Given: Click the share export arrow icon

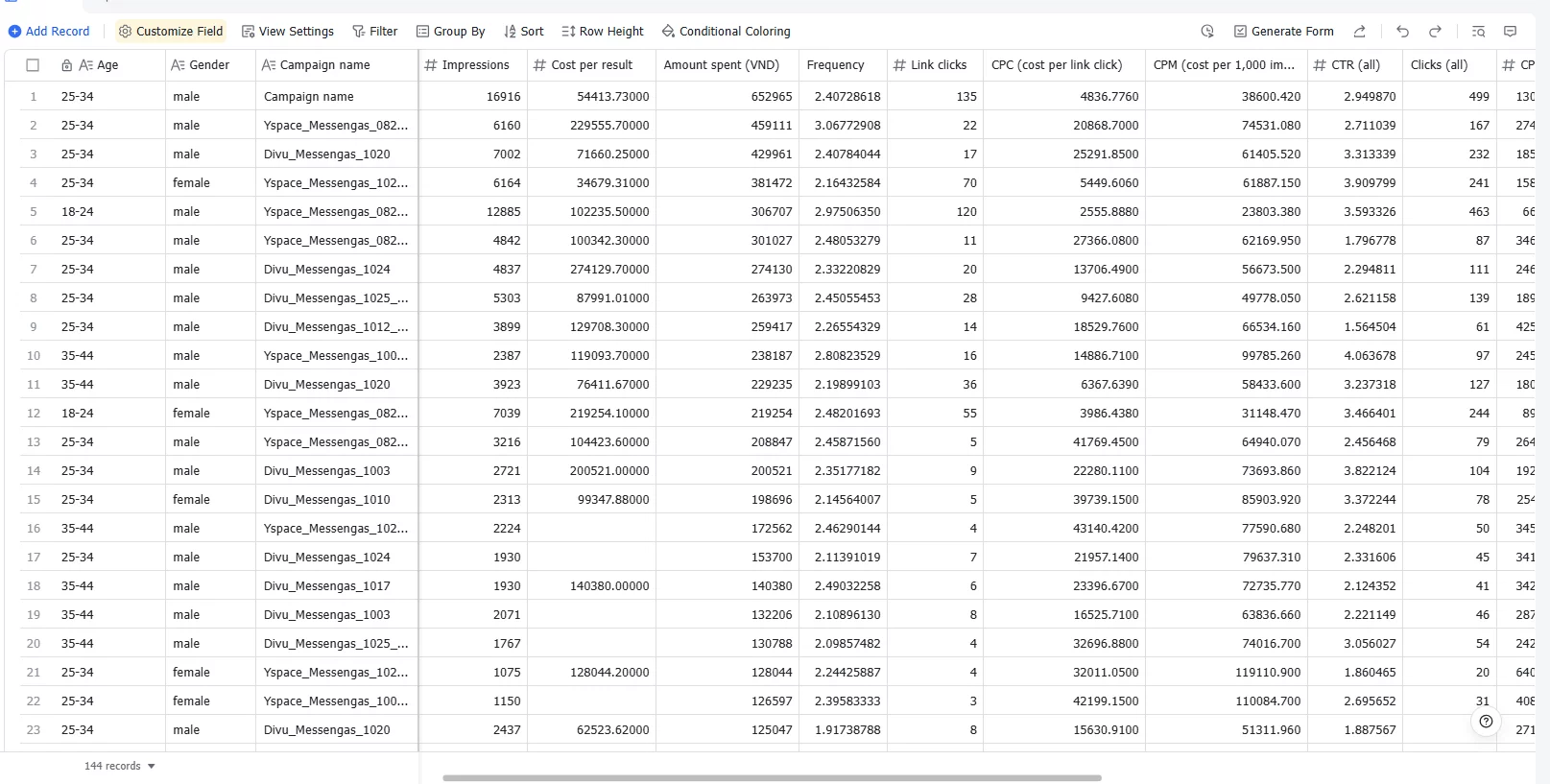Looking at the screenshot, I should click(x=1360, y=32).
